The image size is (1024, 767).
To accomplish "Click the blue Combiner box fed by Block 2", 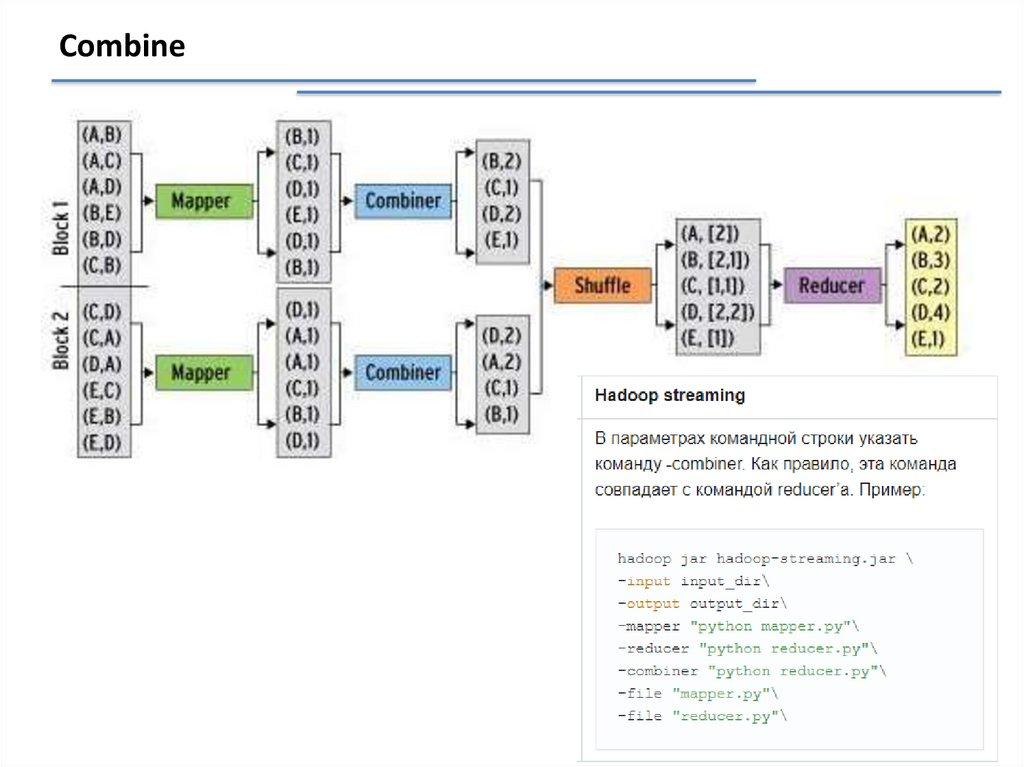I will point(402,373).
